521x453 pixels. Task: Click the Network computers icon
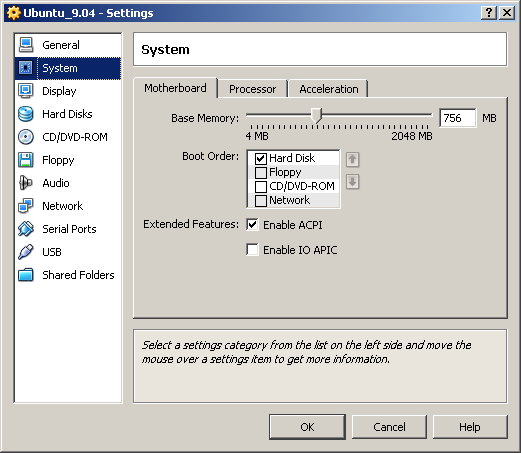pyautogui.click(x=26, y=206)
